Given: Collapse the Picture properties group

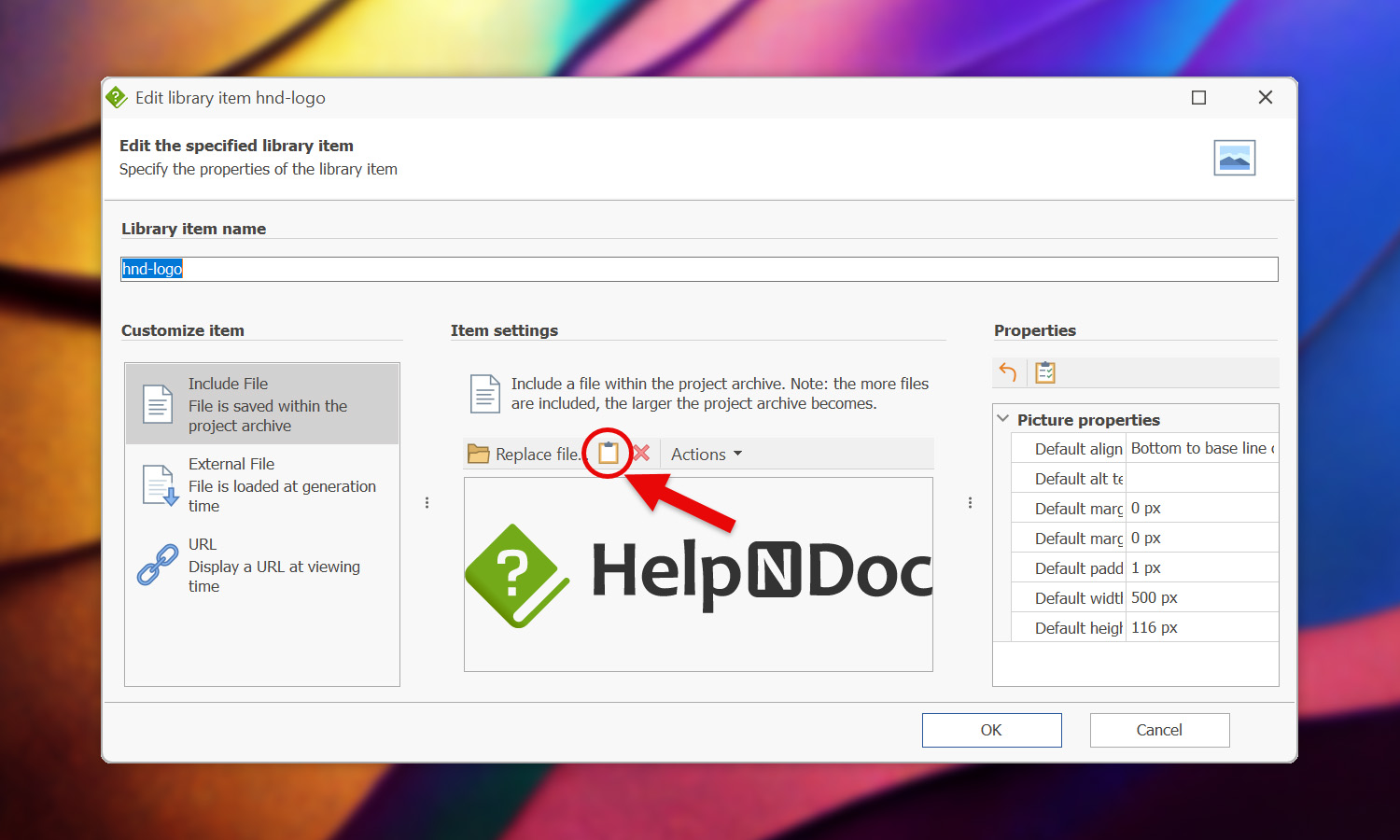Looking at the screenshot, I should pos(1003,419).
